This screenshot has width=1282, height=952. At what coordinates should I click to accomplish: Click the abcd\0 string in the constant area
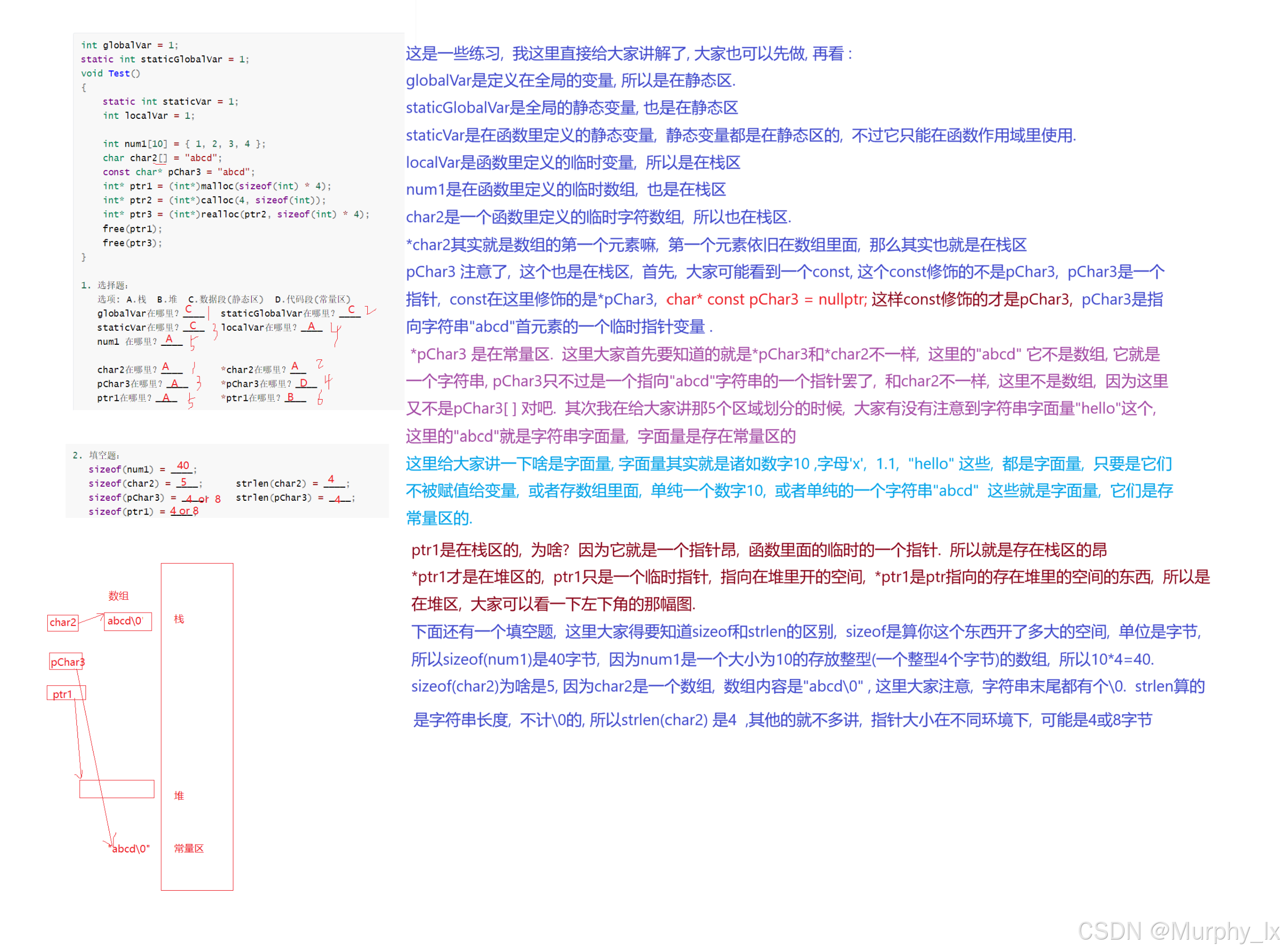coord(131,849)
